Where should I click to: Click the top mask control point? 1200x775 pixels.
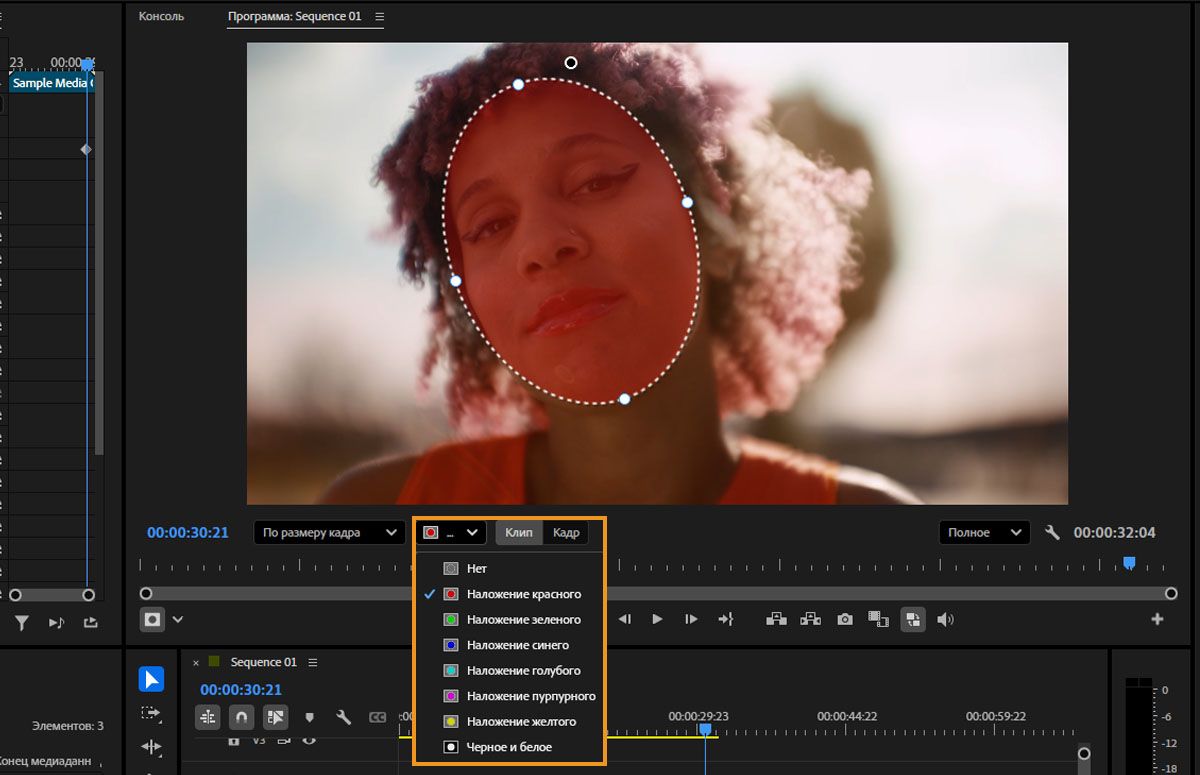(518, 85)
